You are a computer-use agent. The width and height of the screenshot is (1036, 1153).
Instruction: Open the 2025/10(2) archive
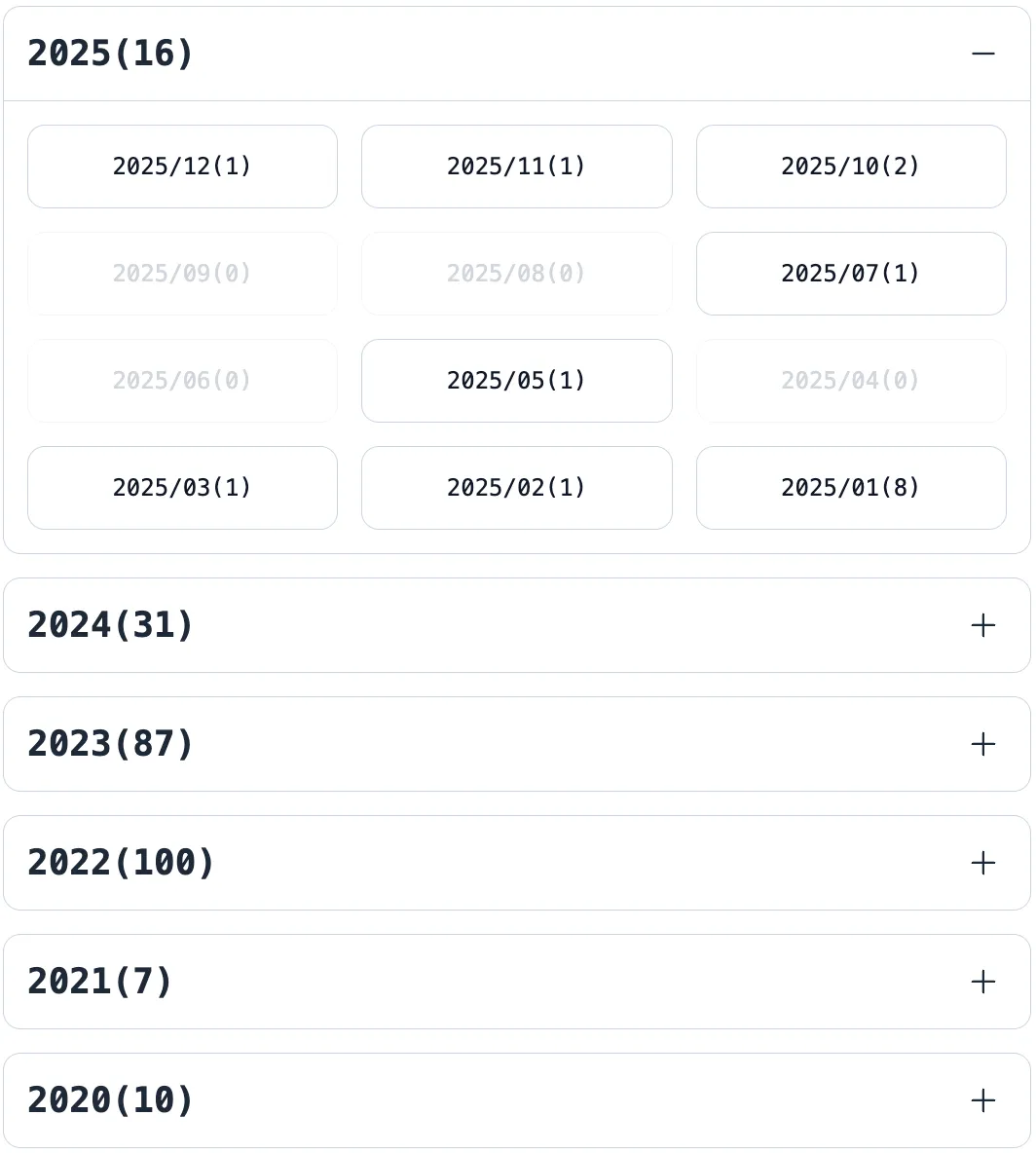pyautogui.click(x=850, y=167)
